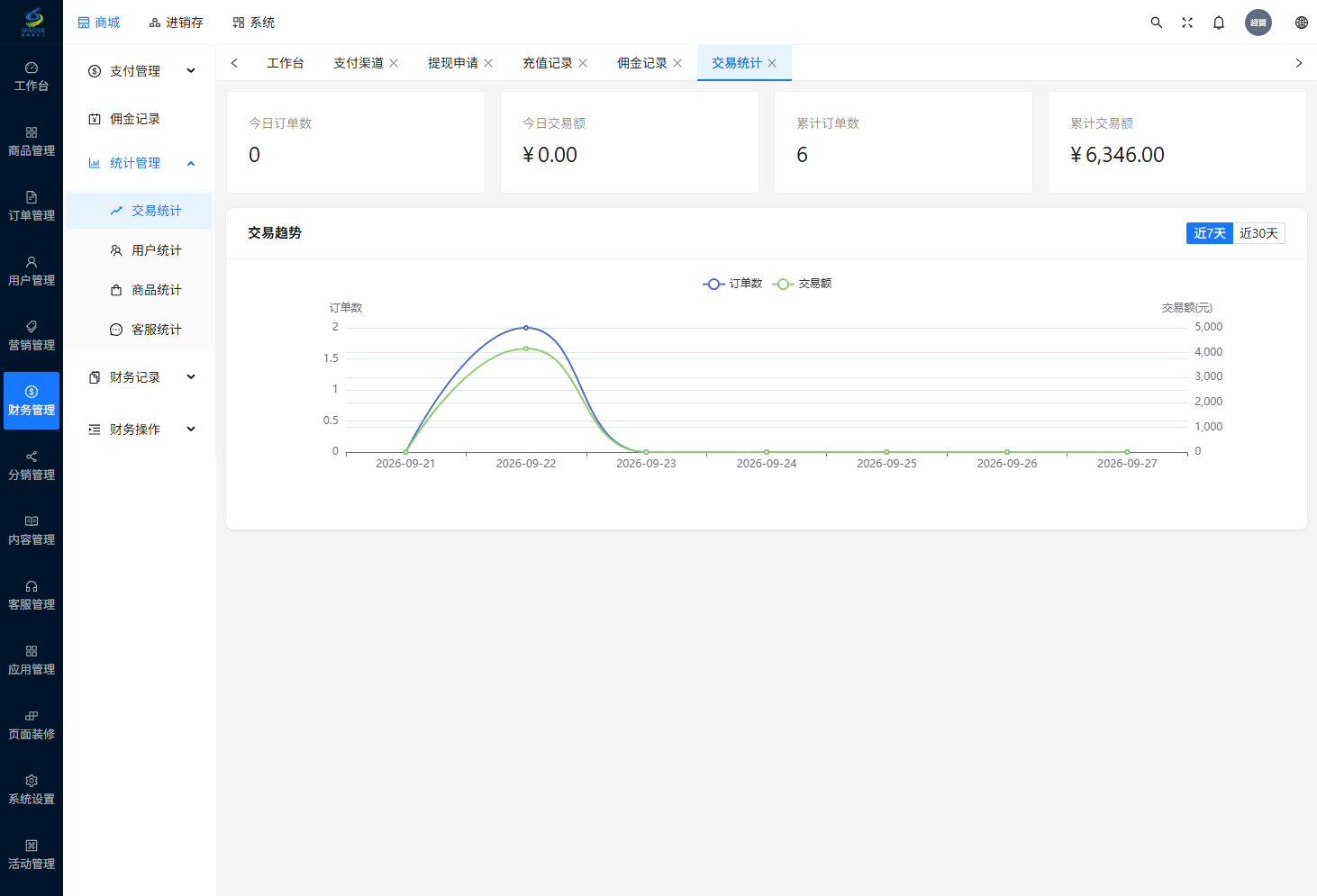Close the 交易统计 tab

tap(772, 63)
